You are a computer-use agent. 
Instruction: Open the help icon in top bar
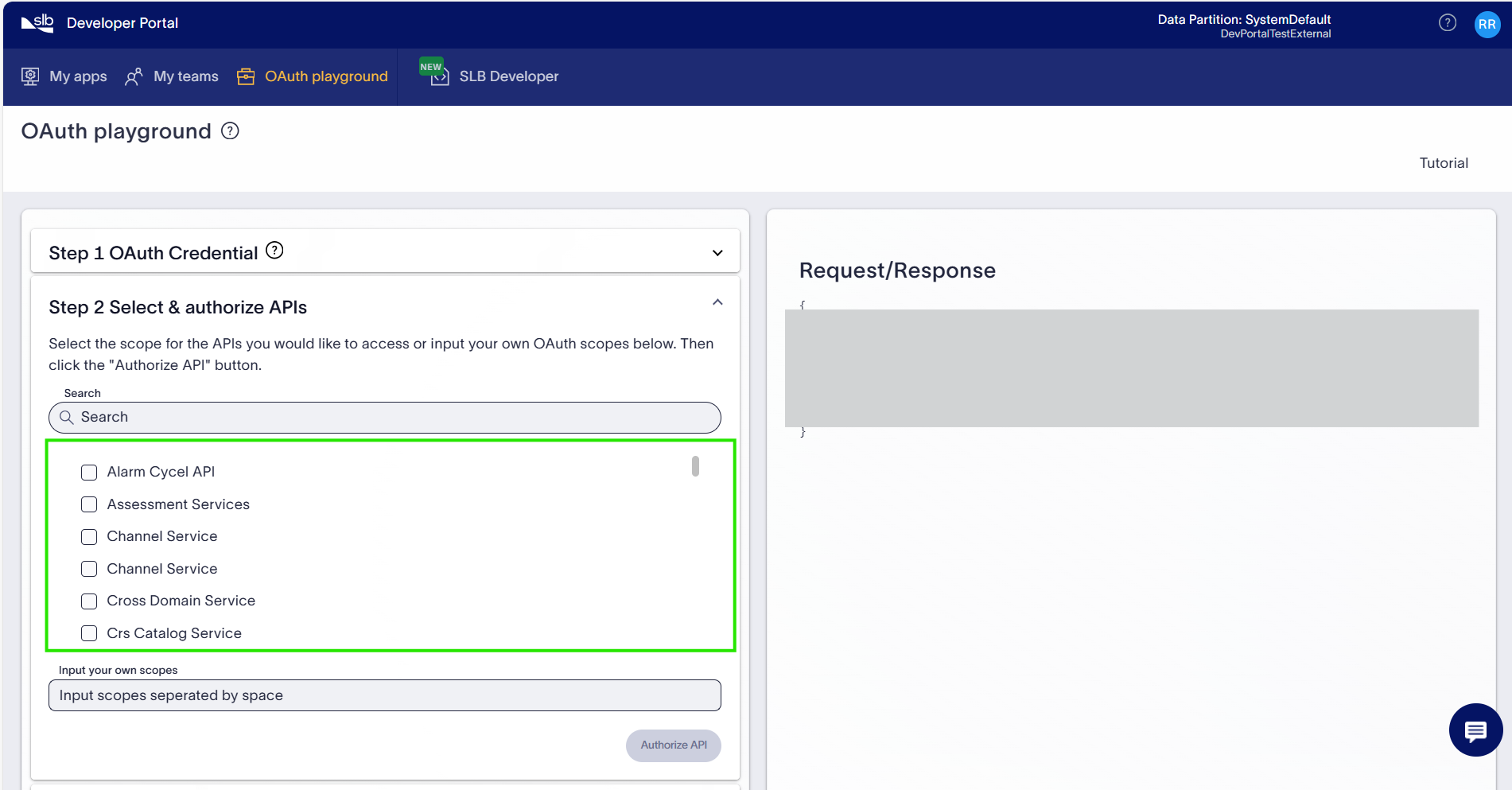[x=1448, y=23]
